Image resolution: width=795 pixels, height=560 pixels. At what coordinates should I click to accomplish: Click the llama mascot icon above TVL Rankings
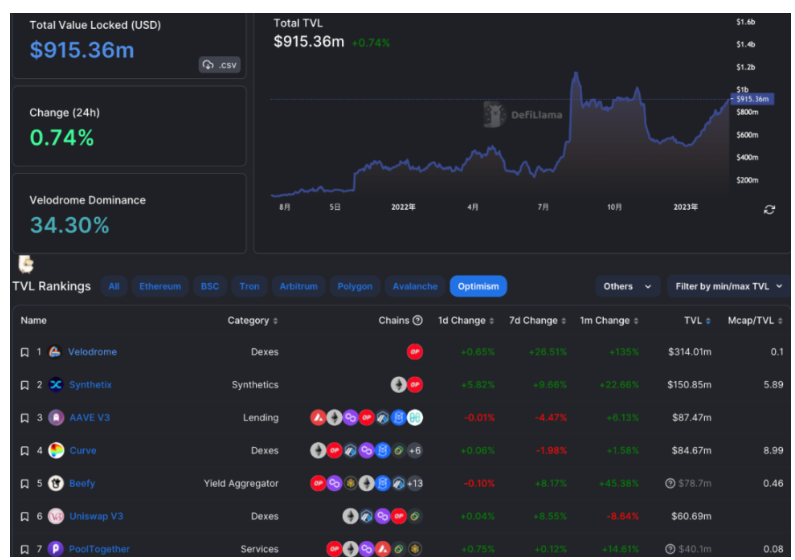pos(26,265)
